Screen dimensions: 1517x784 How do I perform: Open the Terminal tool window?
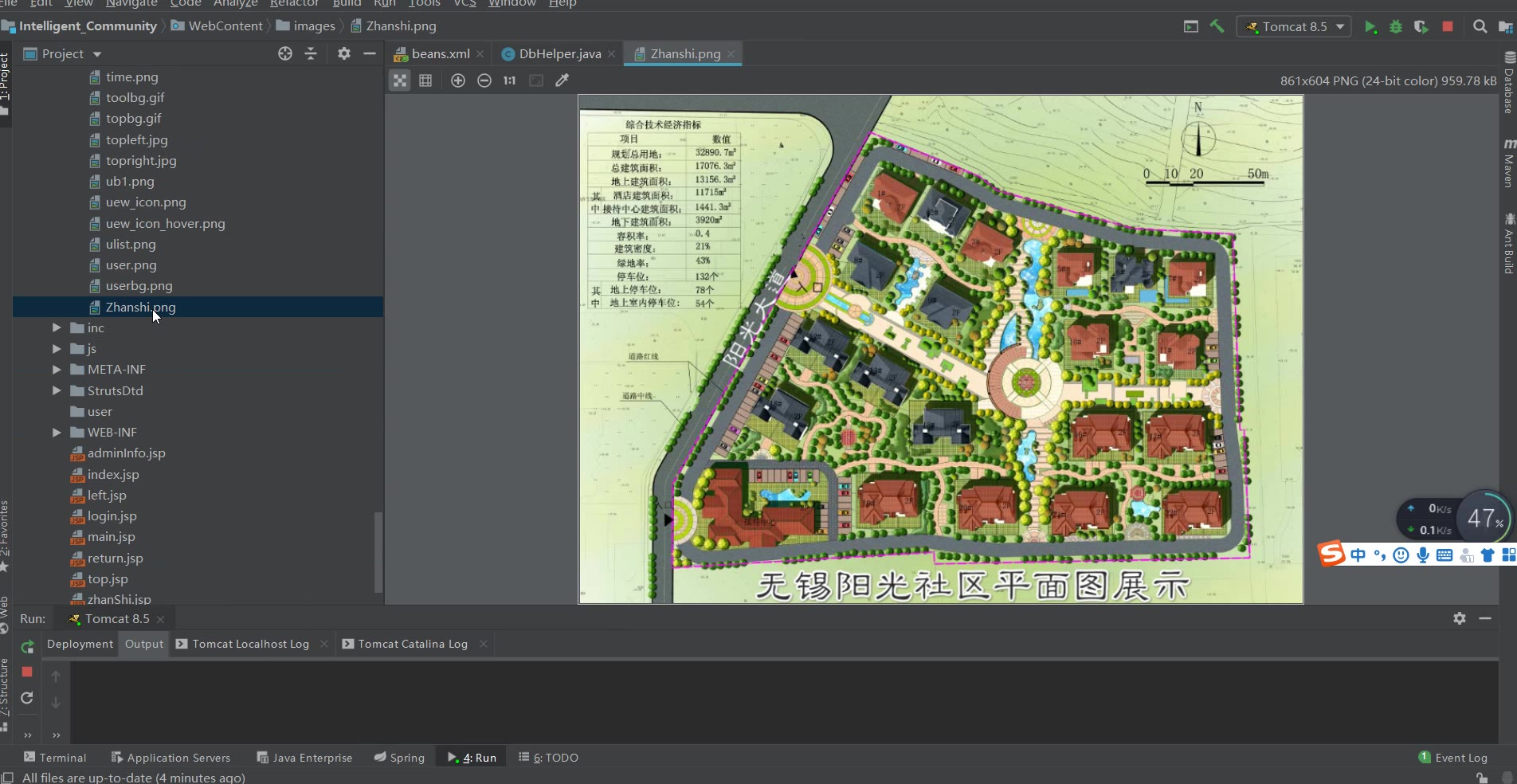(54, 758)
